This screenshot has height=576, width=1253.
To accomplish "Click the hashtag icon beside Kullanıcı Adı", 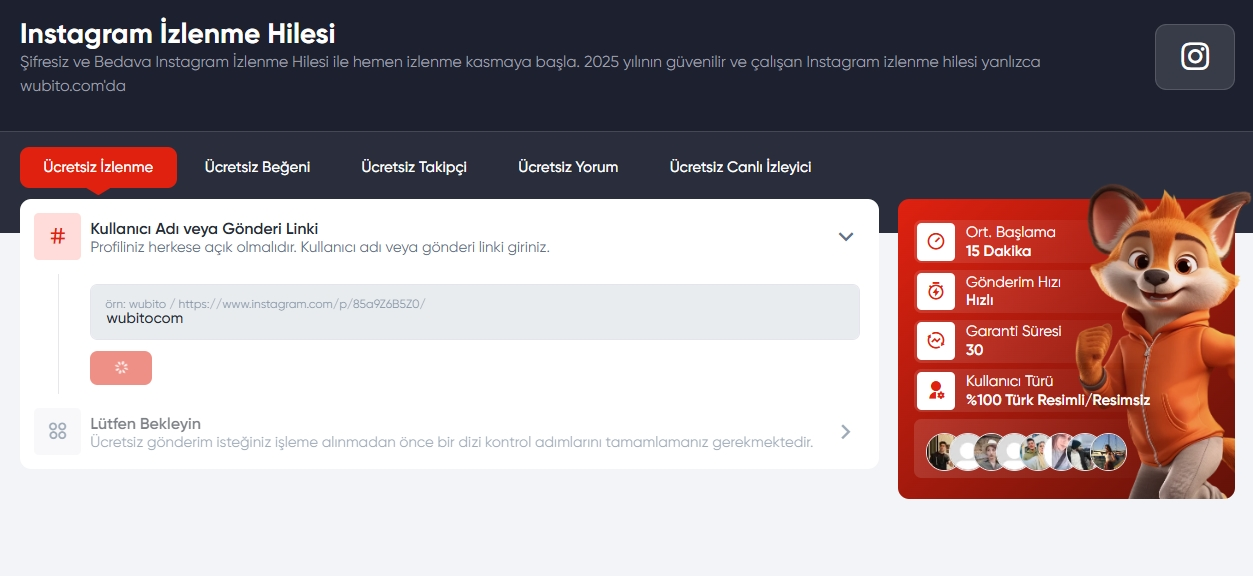I will 57,236.
